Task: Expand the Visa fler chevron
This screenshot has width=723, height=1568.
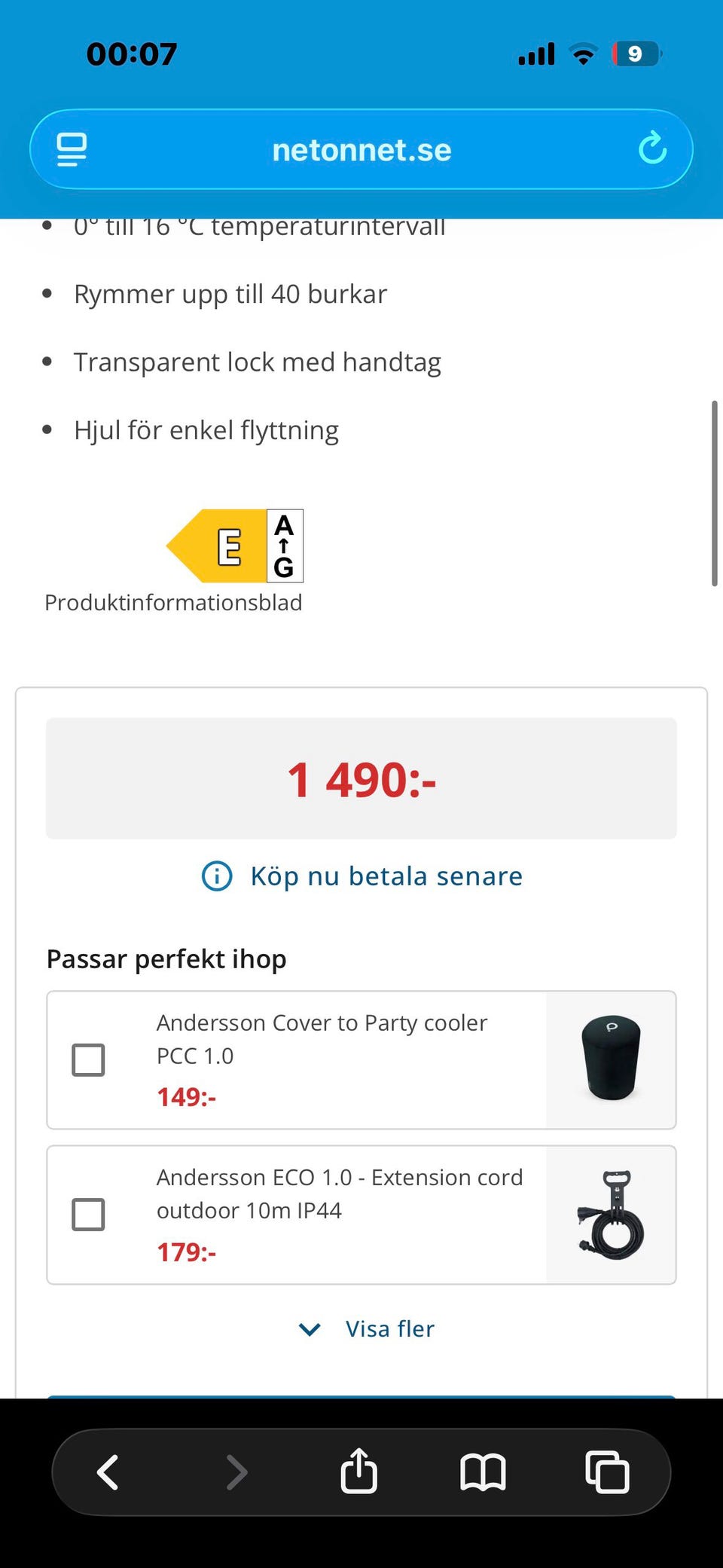Action: tap(310, 1329)
